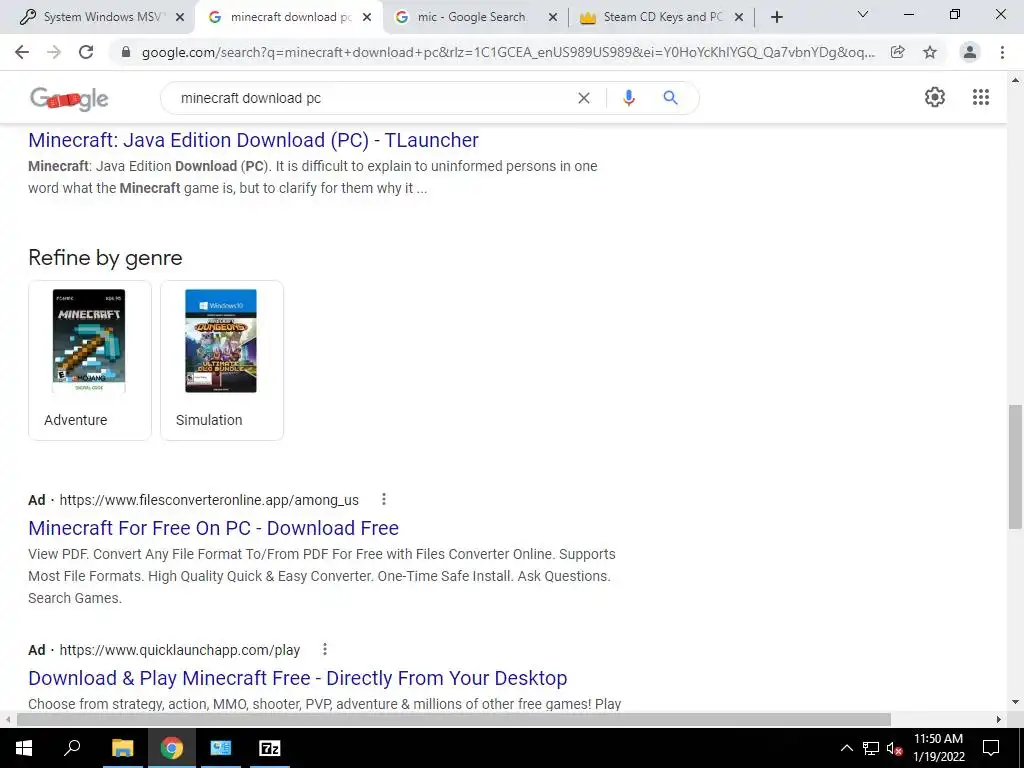Bookmark this page with the star

[x=930, y=52]
